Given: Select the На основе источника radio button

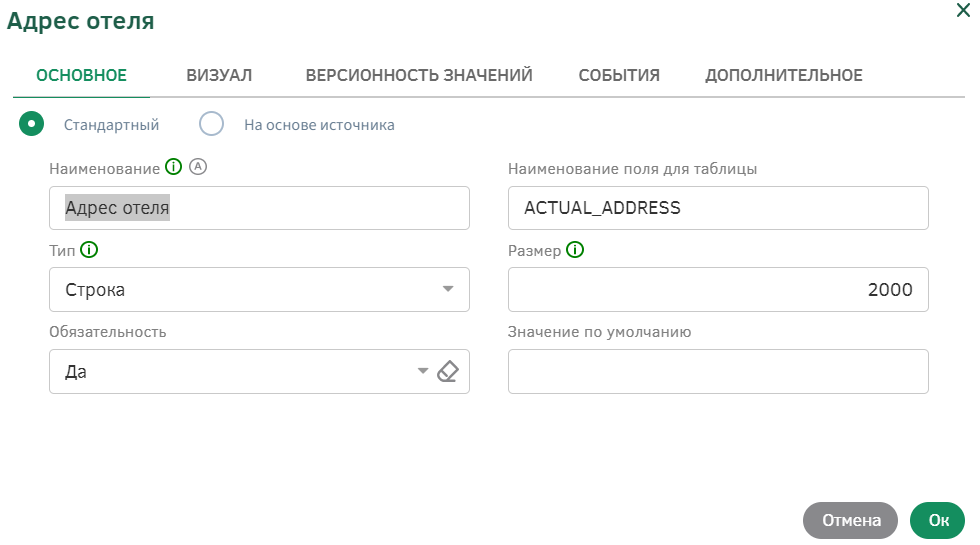Looking at the screenshot, I should coord(211,124).
